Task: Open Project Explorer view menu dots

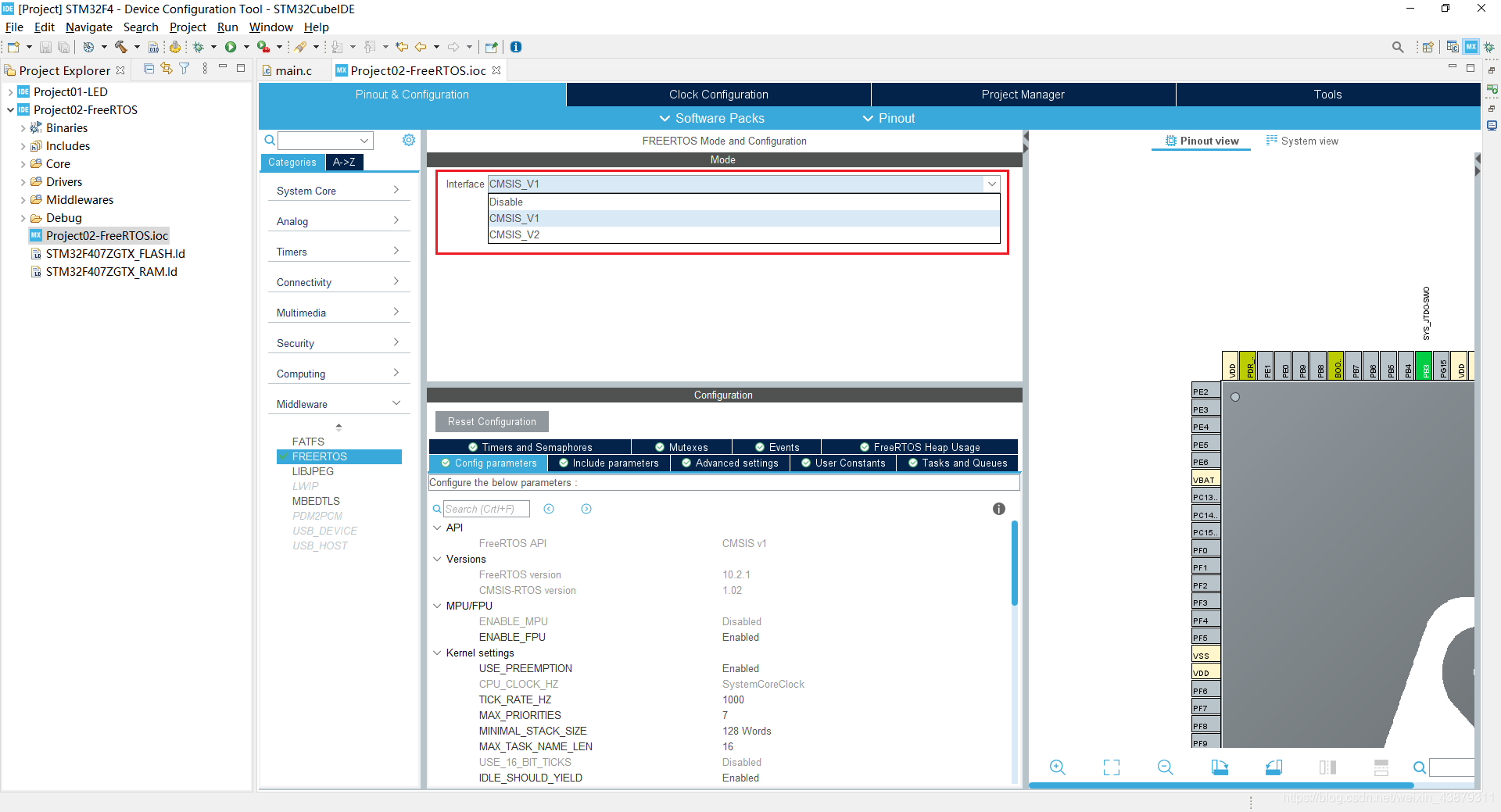Action: pyautogui.click(x=205, y=69)
